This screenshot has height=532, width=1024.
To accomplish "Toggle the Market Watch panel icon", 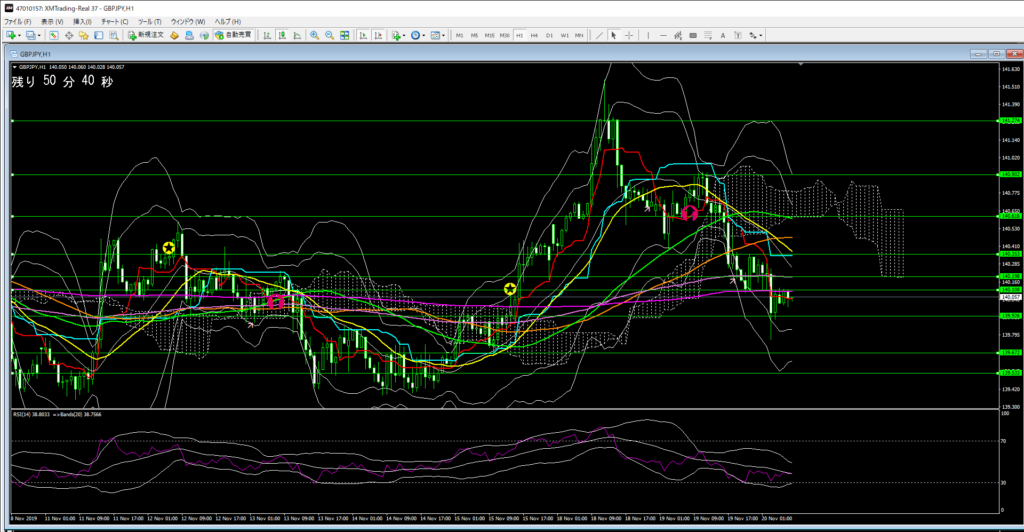I will pos(54,35).
